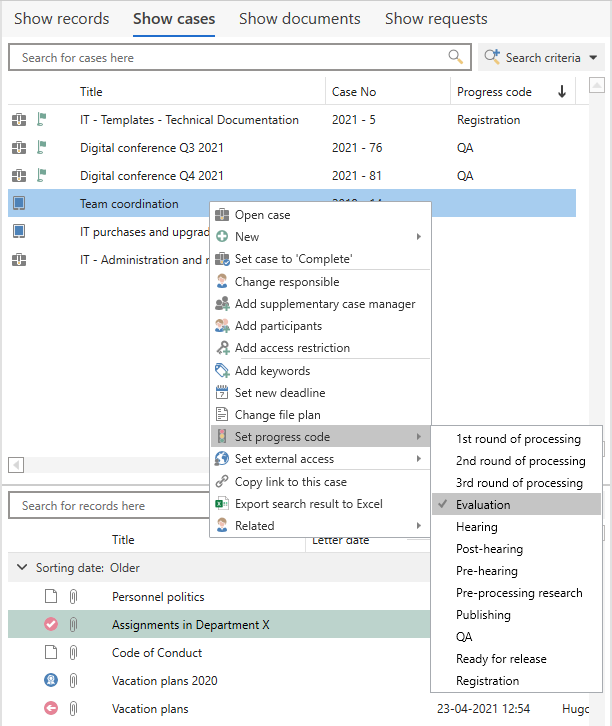
Task: Choose Export search result to Excel
Action: pos(308,504)
